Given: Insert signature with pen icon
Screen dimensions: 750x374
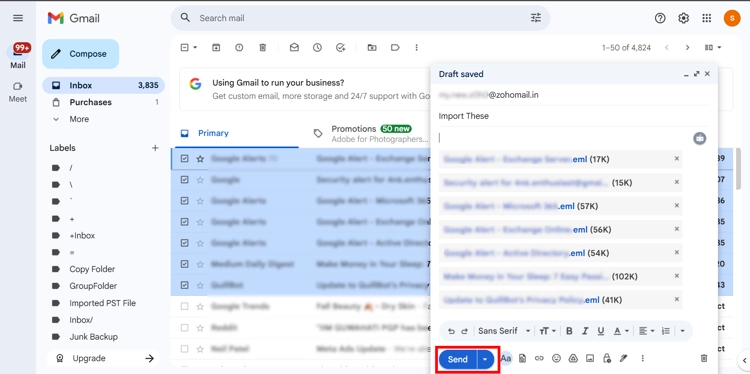Looking at the screenshot, I should [x=623, y=358].
